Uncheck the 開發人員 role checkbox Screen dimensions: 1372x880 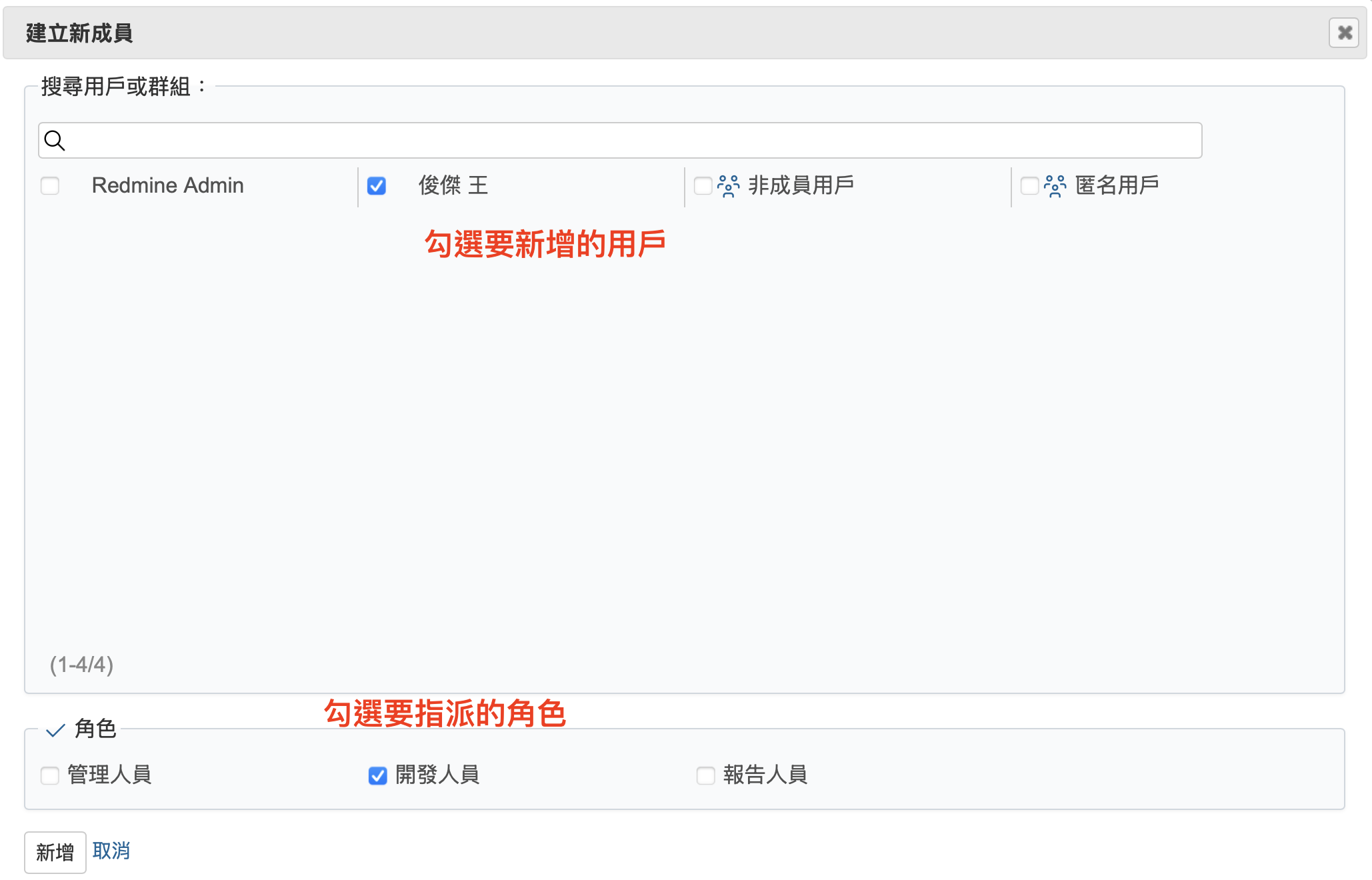pyautogui.click(x=378, y=775)
